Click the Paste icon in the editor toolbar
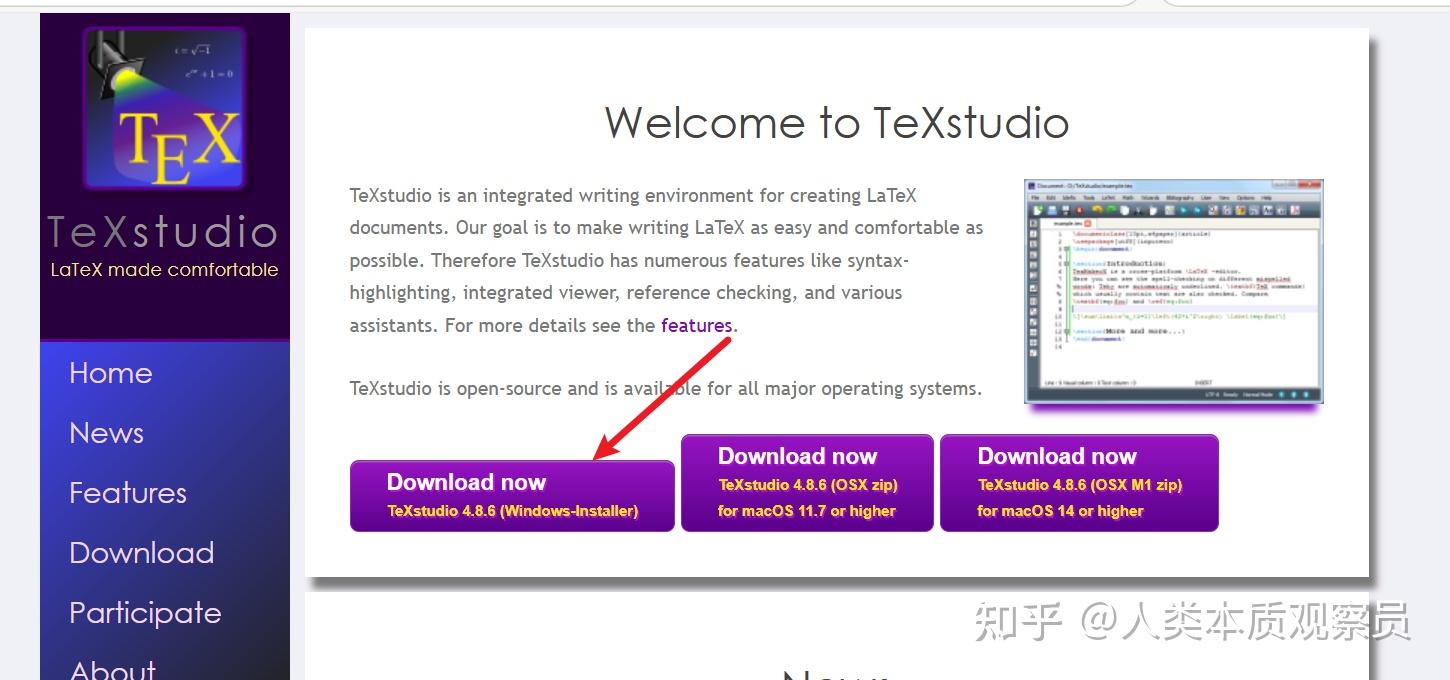1450x680 pixels. [x=1153, y=209]
